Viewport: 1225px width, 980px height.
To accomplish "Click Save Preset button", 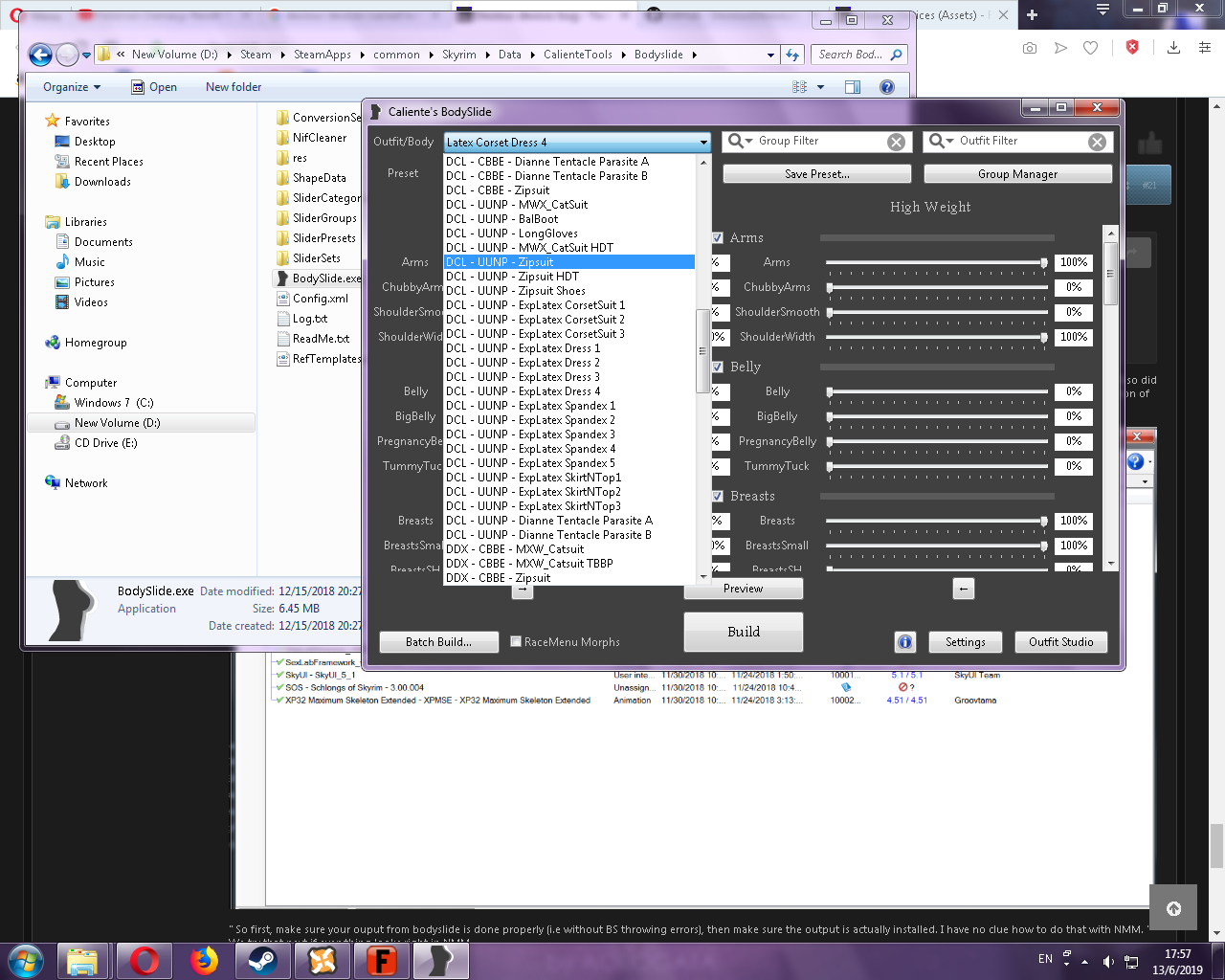I will pos(817,174).
